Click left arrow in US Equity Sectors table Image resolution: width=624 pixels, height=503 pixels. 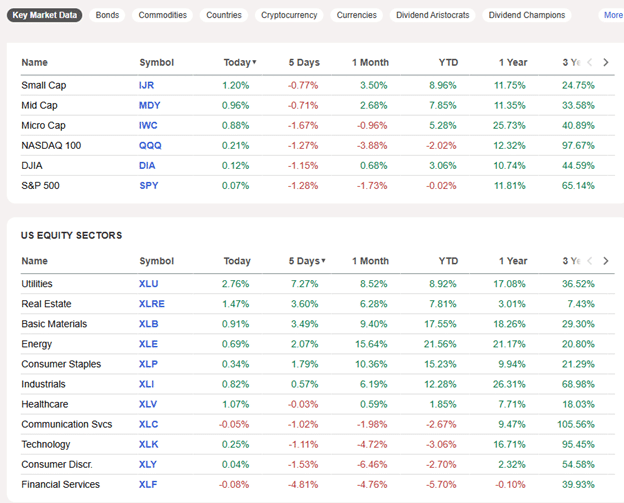pos(589,261)
